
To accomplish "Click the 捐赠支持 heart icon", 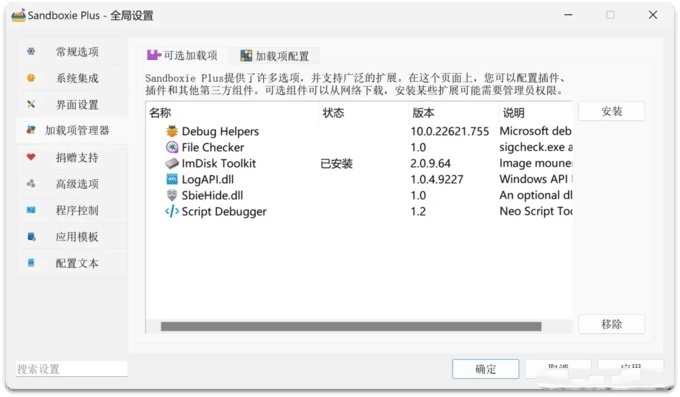I will point(31,157).
